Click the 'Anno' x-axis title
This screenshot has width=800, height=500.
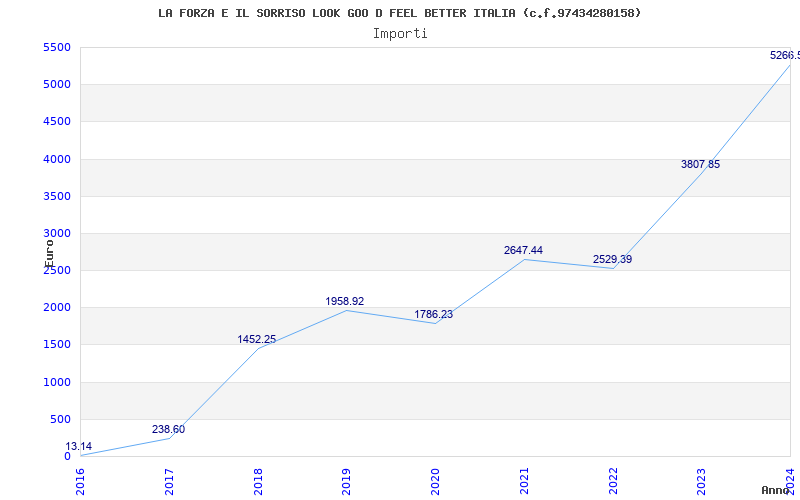[x=775, y=490]
